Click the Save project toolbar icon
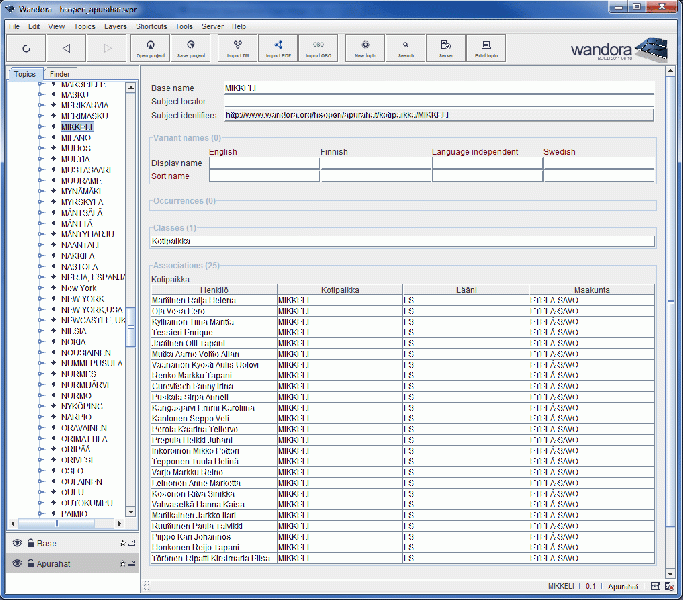Image resolution: width=683 pixels, height=600 pixels. (191, 47)
